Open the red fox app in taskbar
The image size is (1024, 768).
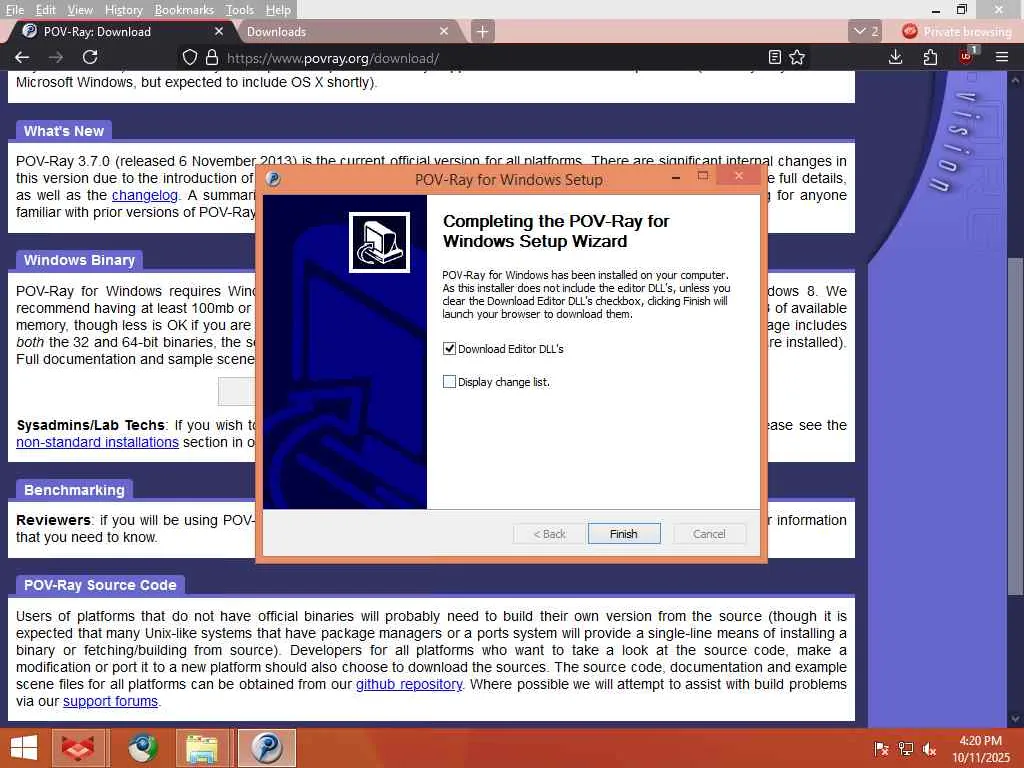pos(78,748)
